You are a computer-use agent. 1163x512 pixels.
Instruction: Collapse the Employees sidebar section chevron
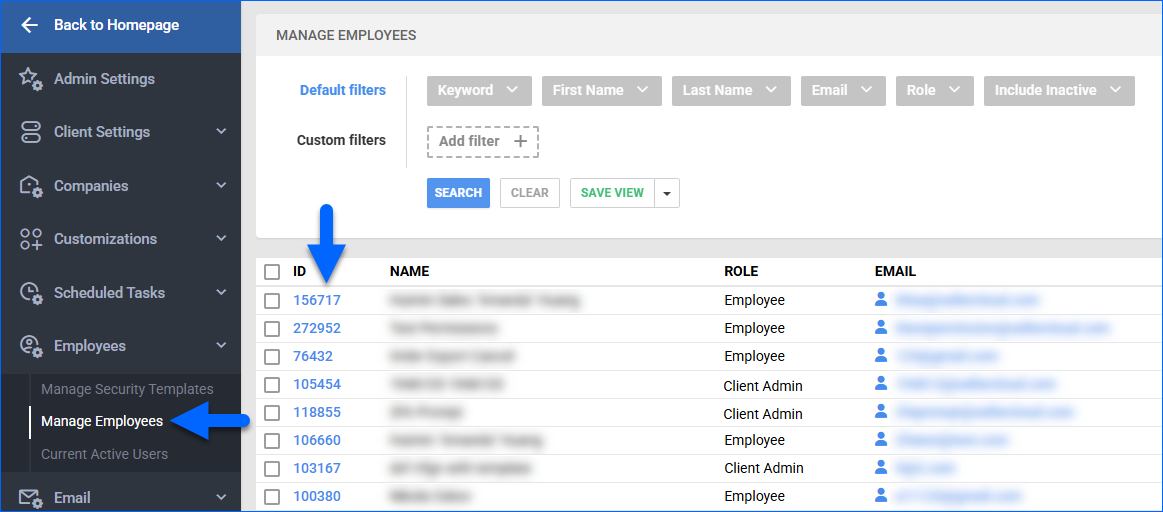pos(221,346)
